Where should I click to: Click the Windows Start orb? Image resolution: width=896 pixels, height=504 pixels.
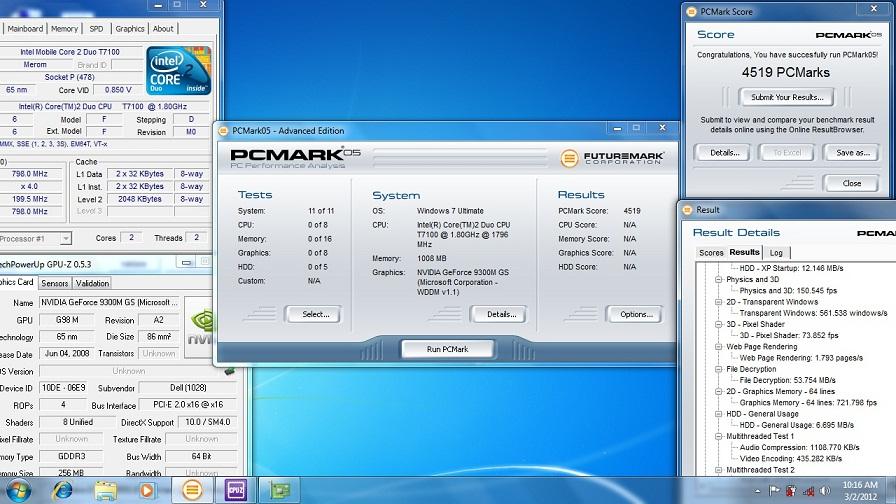(18, 490)
